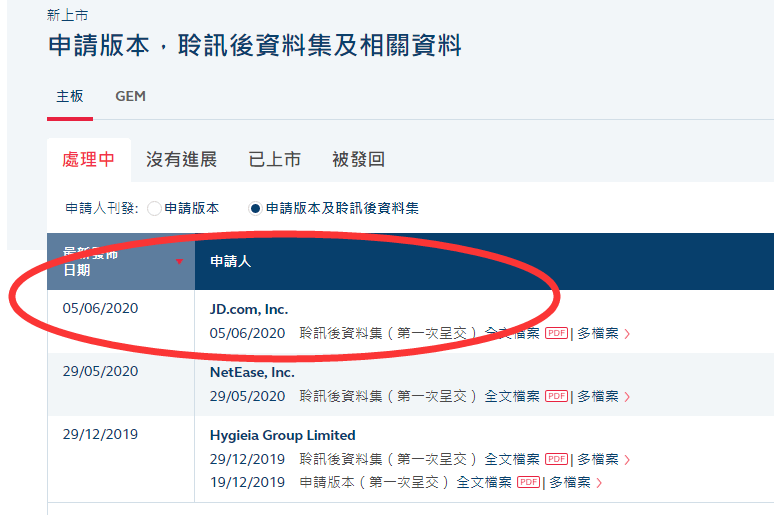The image size is (774, 515).
Task: Expand Hygieia 29/12/2019 多檔案 chevron
Action: [x=627, y=460]
